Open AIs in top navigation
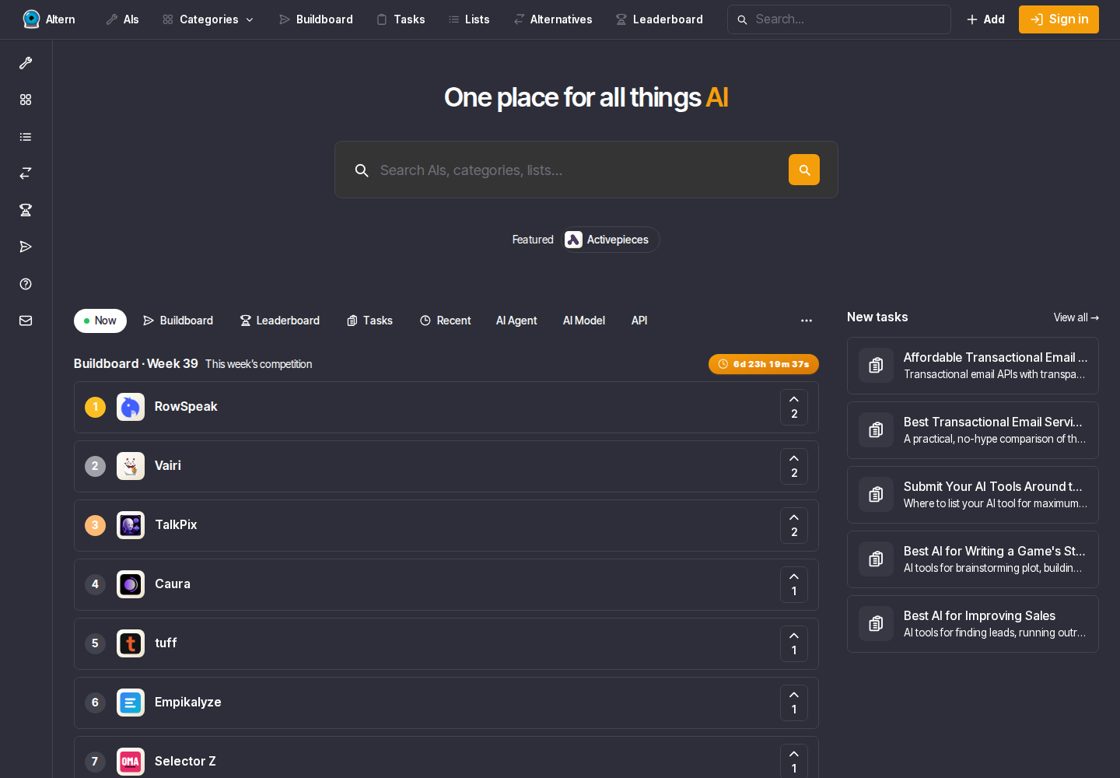This screenshot has height=778, width=1120. [122, 19]
